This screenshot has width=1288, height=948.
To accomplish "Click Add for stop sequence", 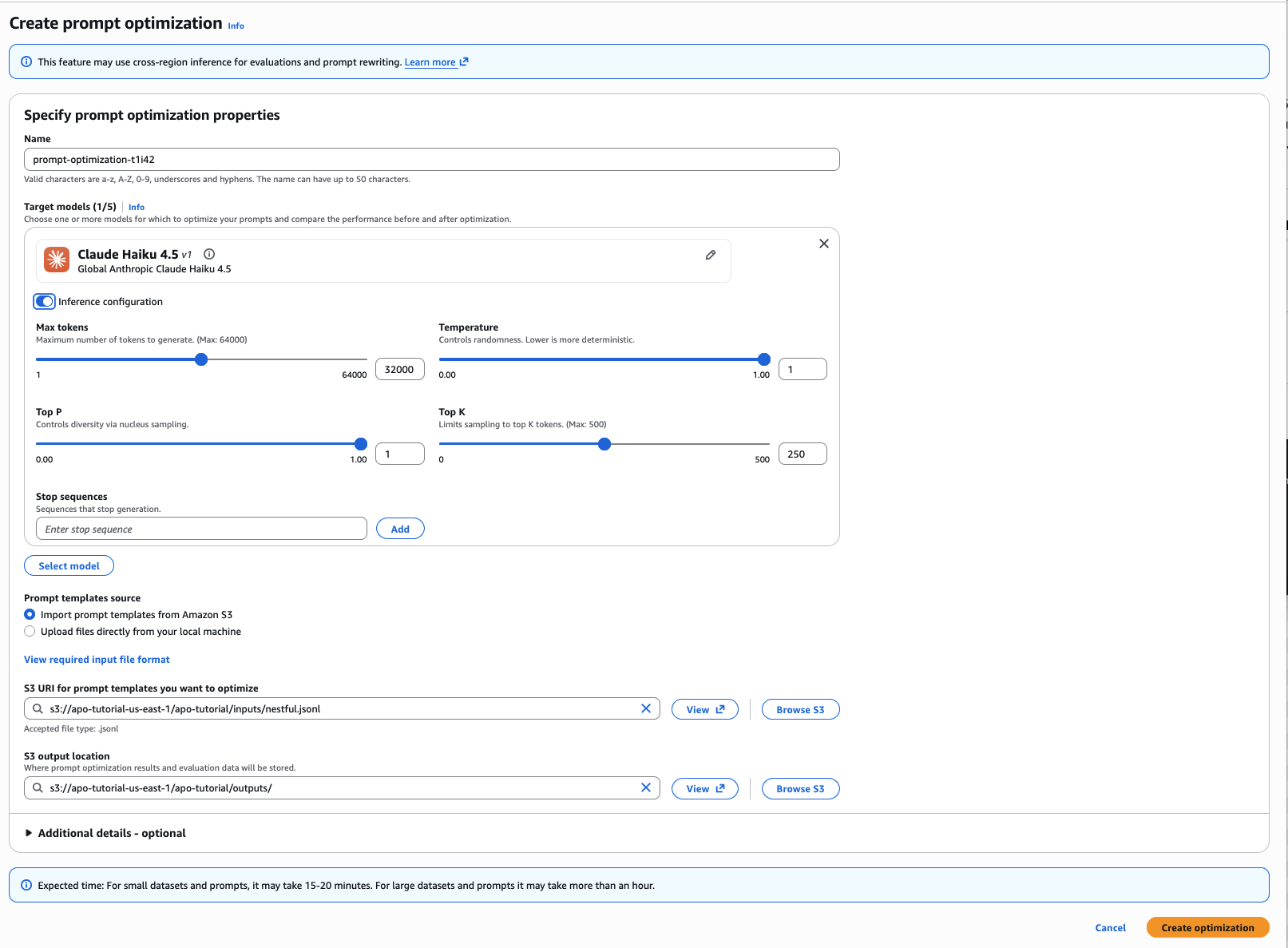I will [x=400, y=529].
